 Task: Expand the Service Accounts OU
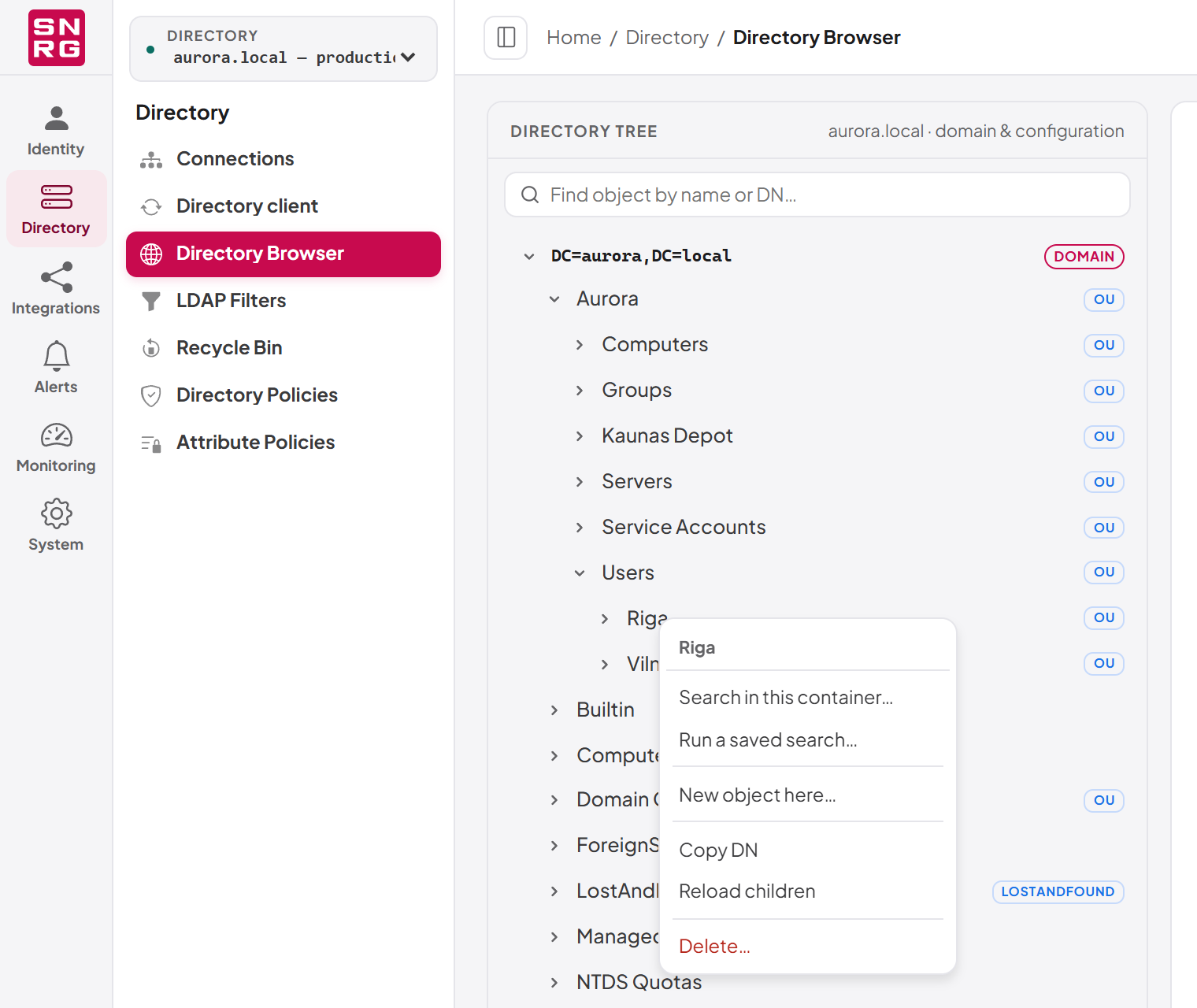pos(580,528)
